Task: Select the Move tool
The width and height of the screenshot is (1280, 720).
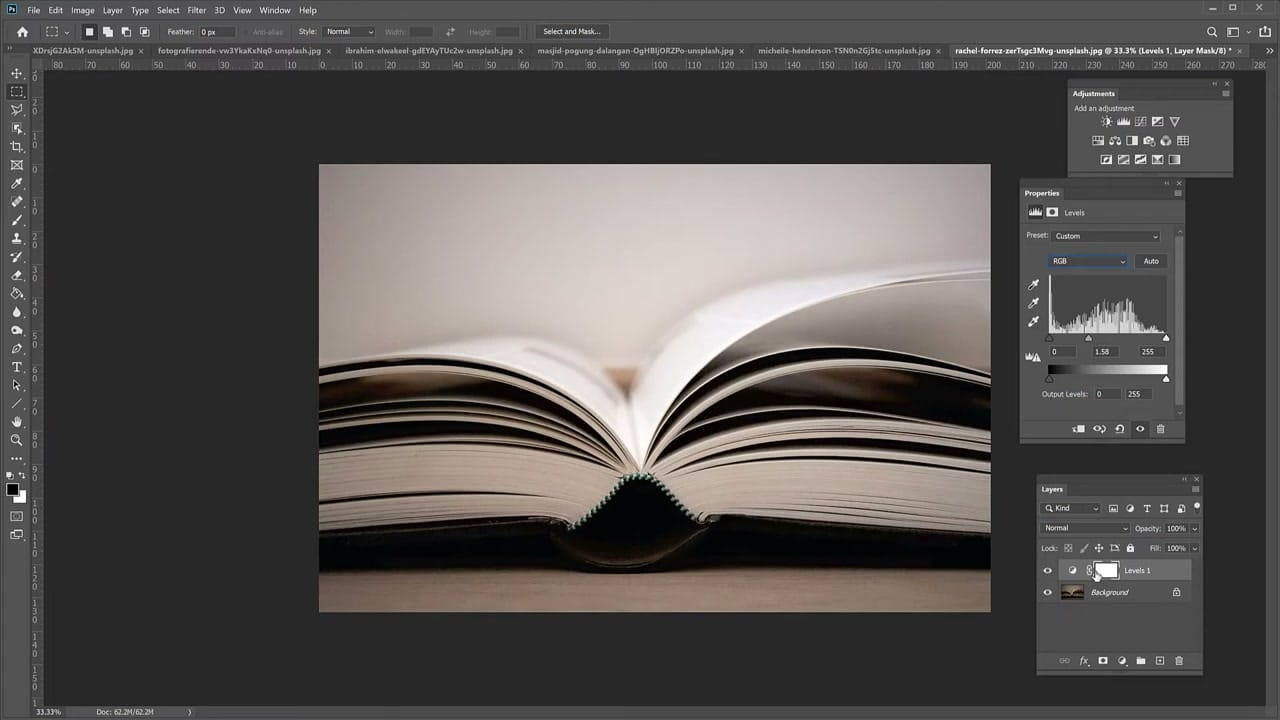Action: 16,74
